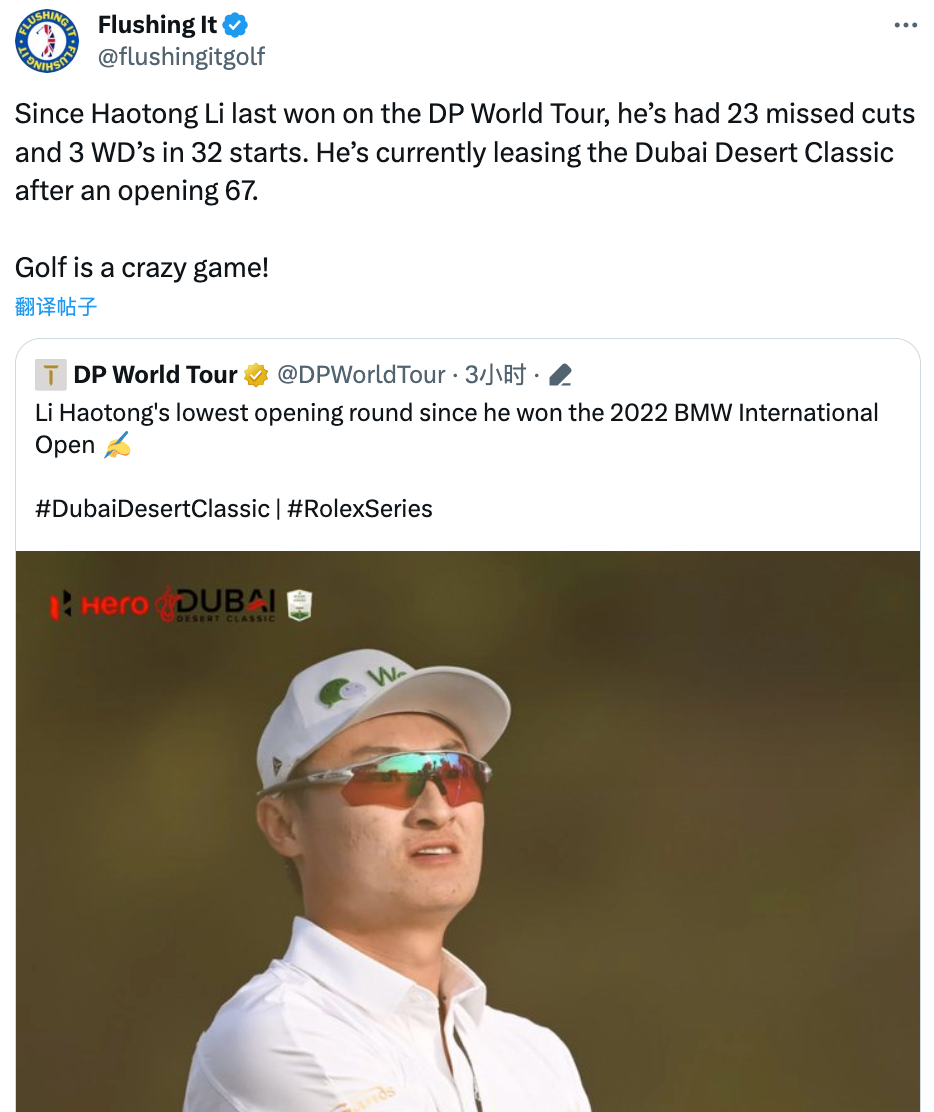
Task: Open the Flushing It display name
Action: 157,25
